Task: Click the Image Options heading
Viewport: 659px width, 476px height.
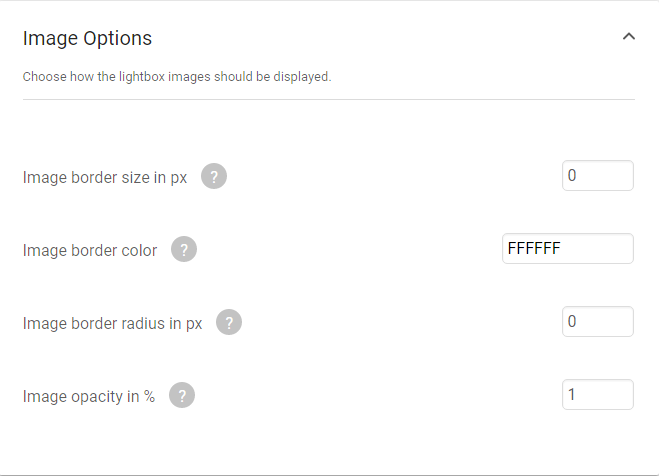Action: pyautogui.click(x=87, y=38)
